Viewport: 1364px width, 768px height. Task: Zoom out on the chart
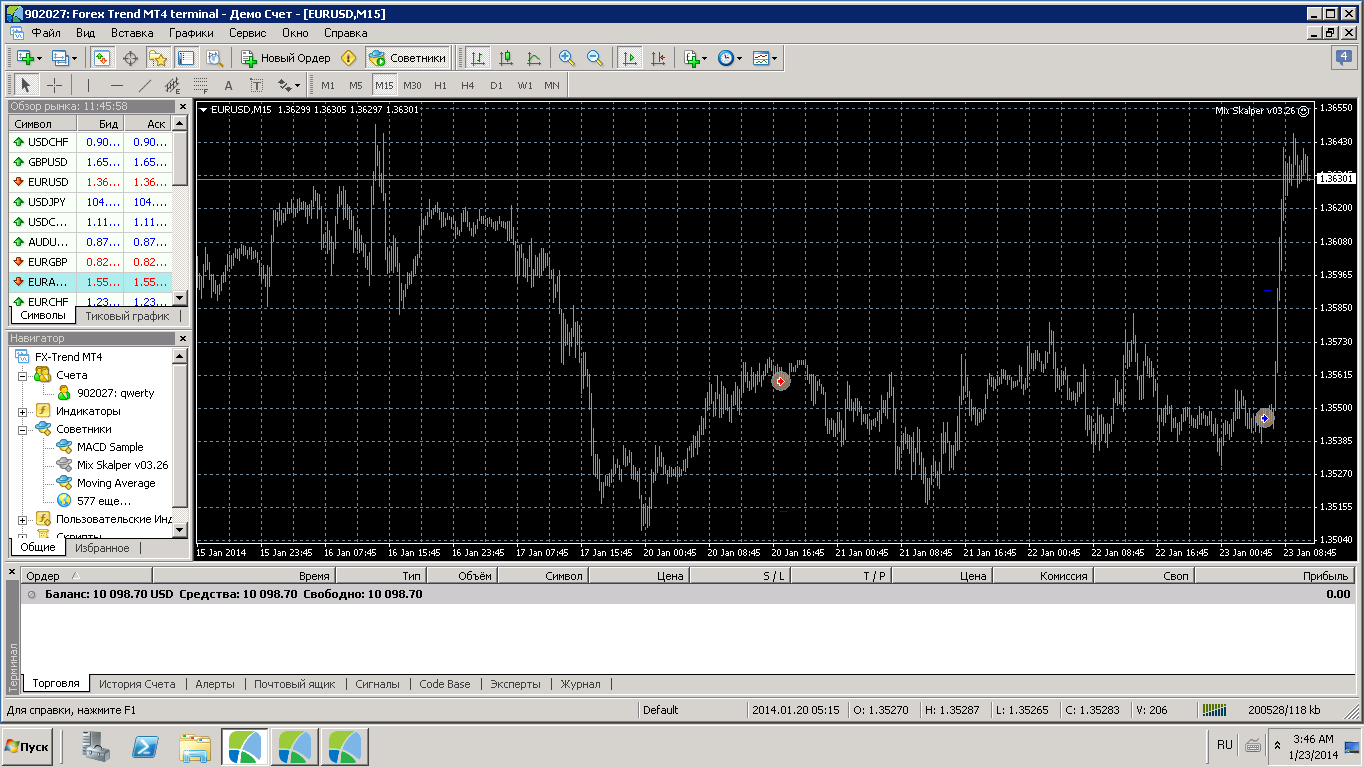[595, 58]
